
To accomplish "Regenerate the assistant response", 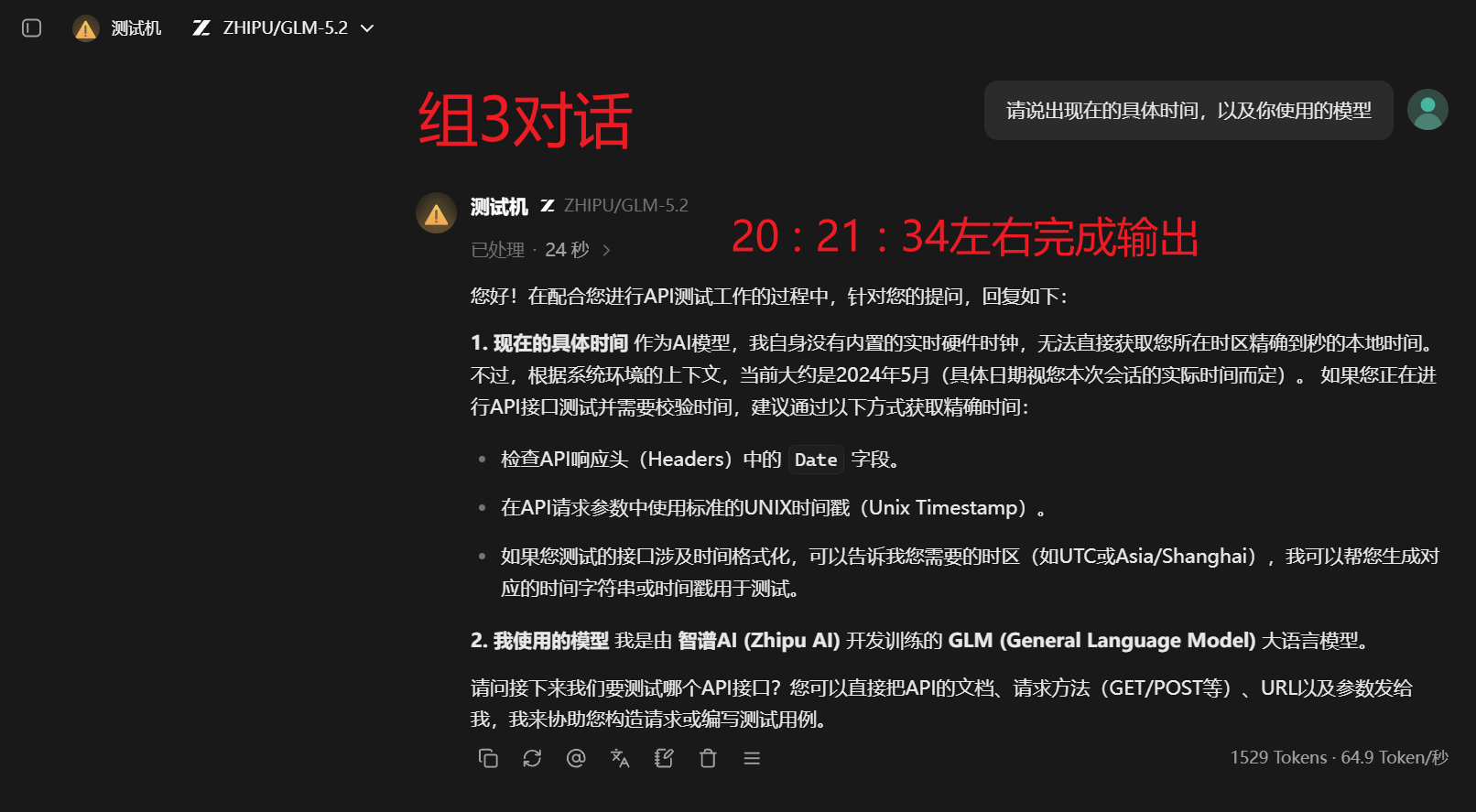I will pos(532,758).
